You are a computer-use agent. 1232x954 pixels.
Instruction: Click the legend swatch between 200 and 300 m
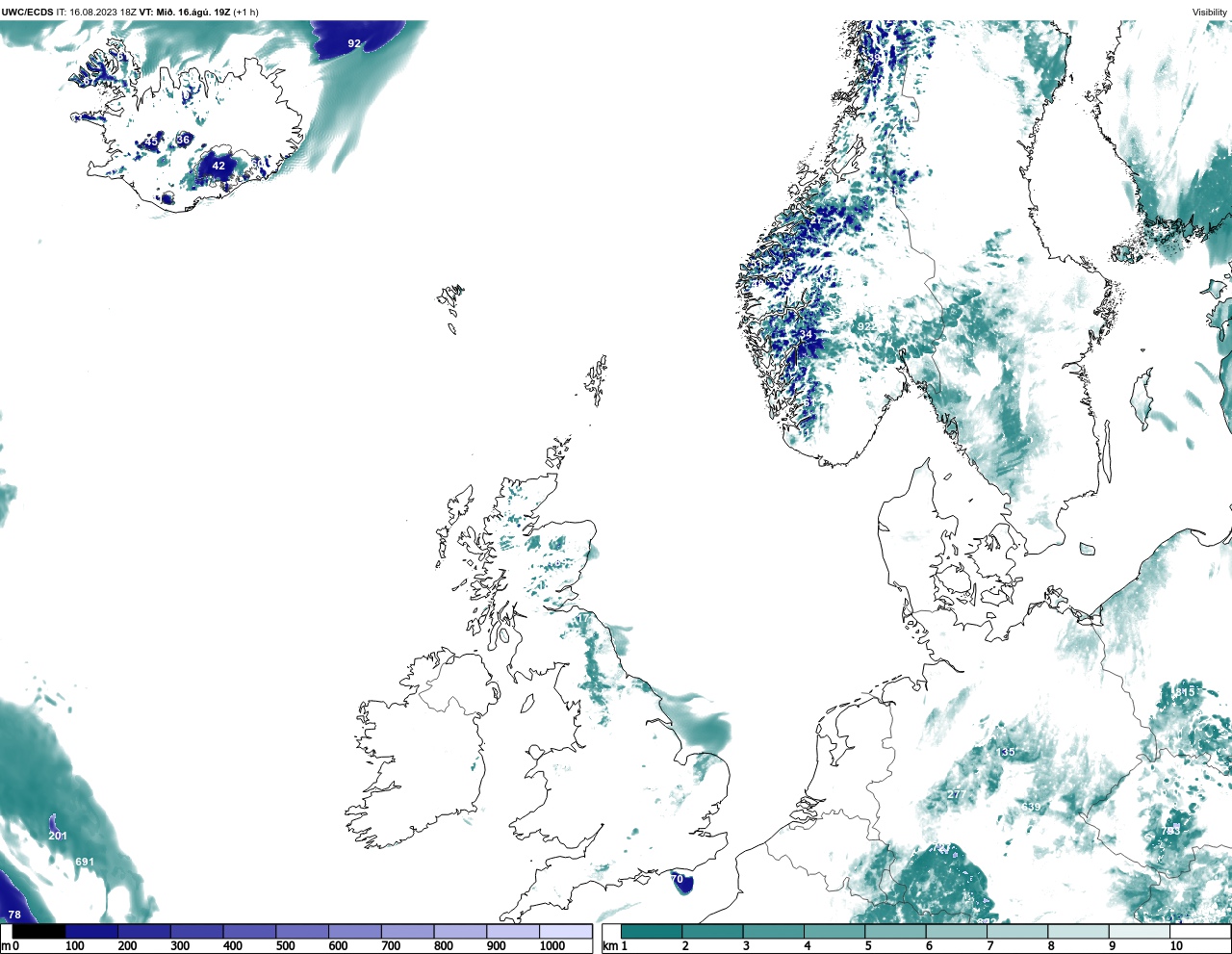[144, 932]
